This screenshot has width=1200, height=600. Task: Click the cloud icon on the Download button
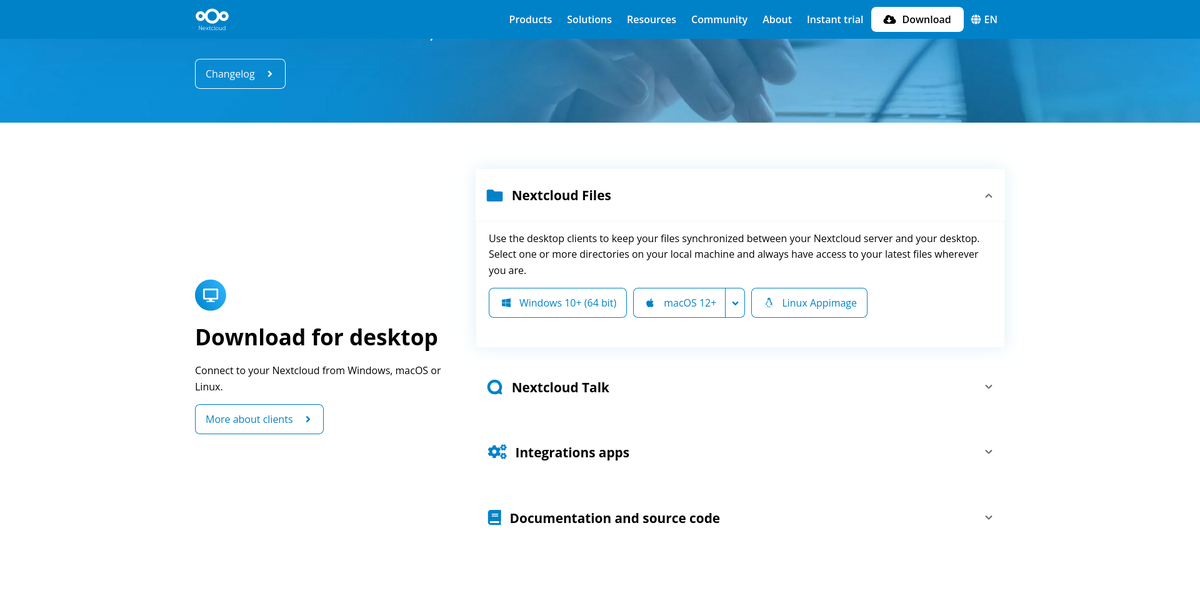[x=889, y=18]
